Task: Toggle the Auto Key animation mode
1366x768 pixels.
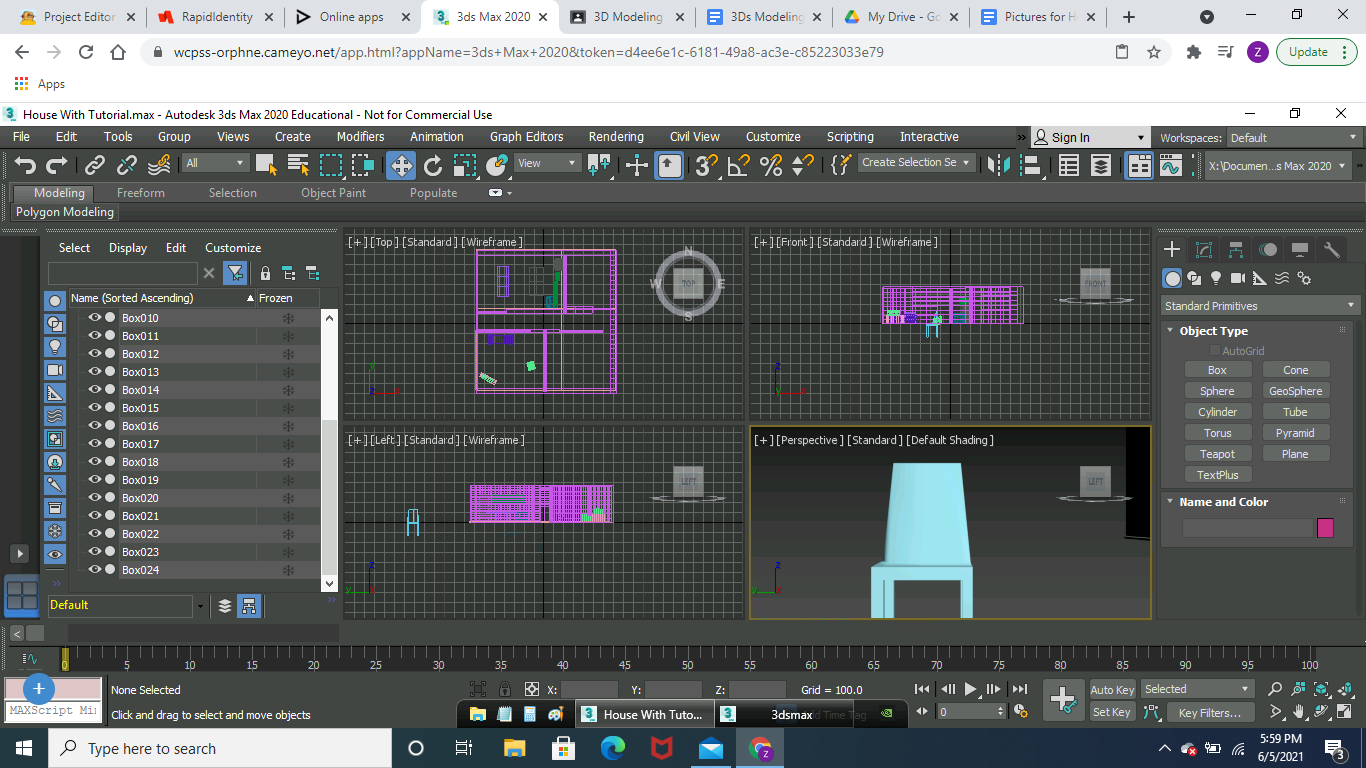Action: (1112, 690)
